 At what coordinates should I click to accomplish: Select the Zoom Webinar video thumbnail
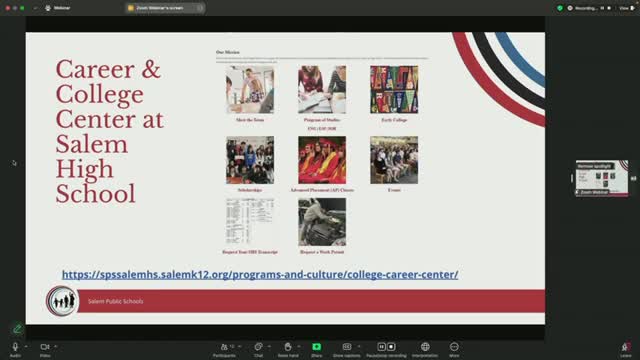(602, 178)
